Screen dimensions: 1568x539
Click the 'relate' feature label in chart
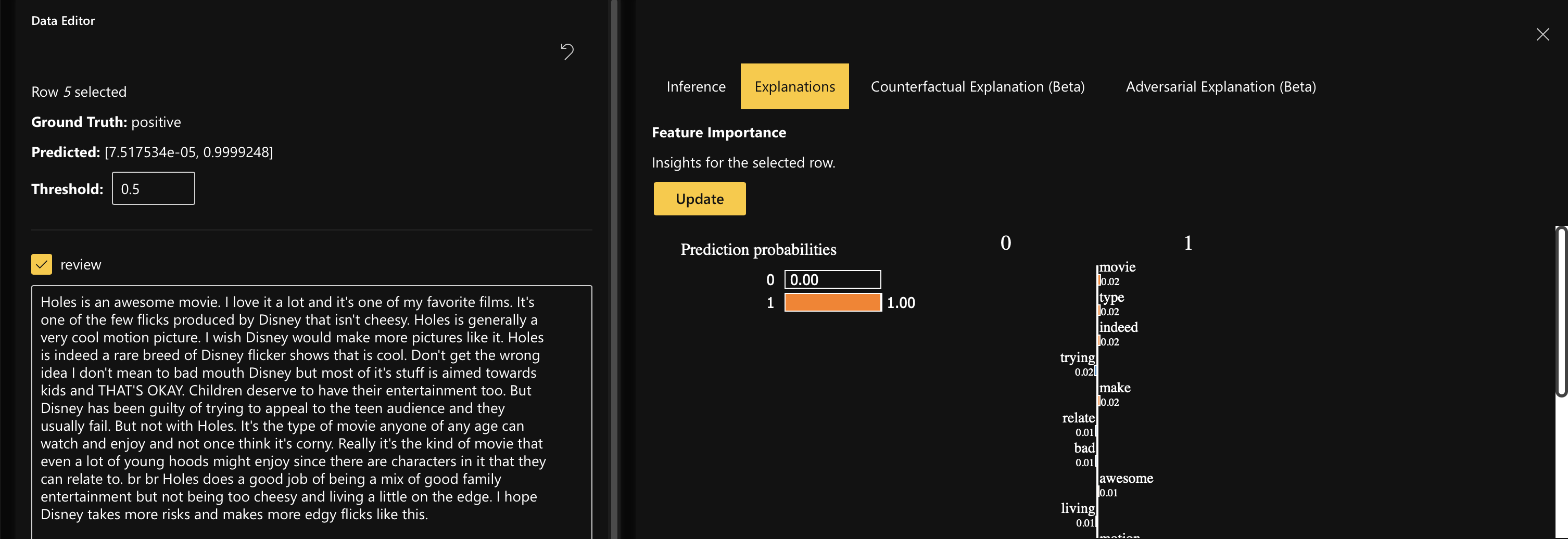click(1078, 418)
